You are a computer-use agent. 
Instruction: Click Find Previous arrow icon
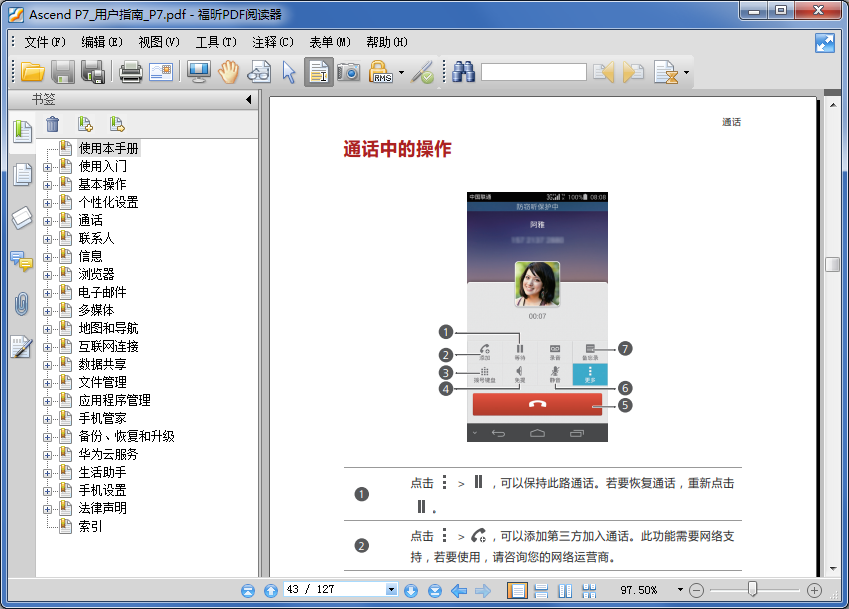tap(604, 72)
